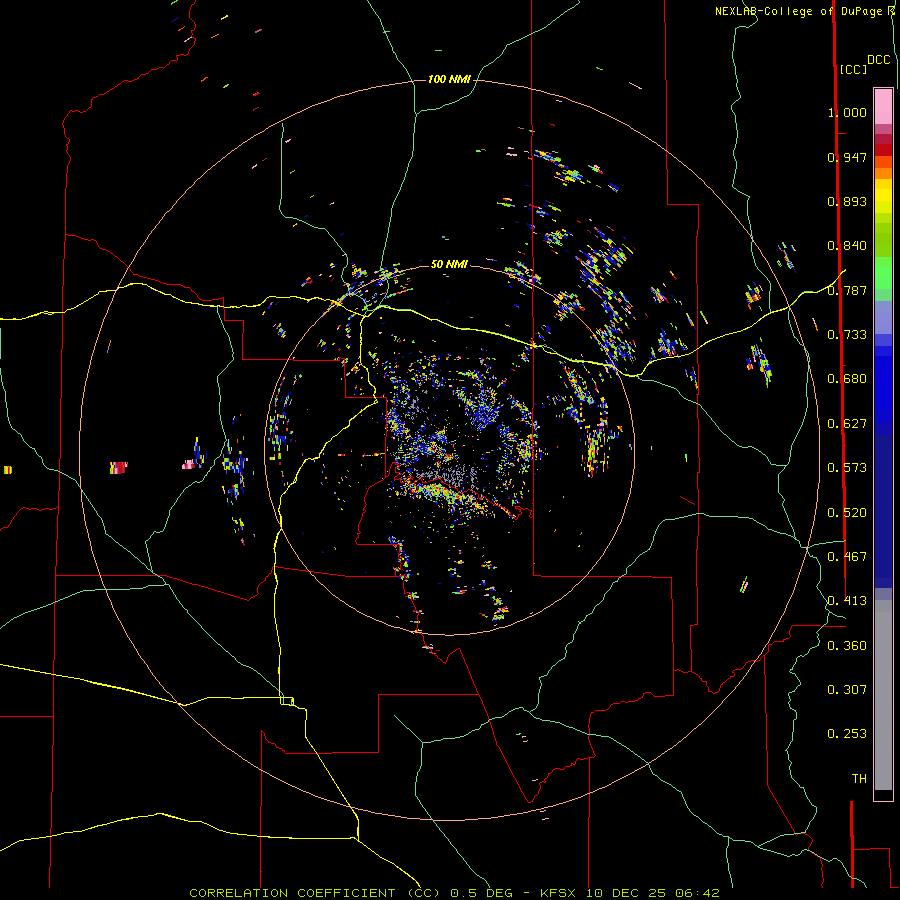Select the 0.520 scale value
Screen dimensions: 900x900
point(847,513)
